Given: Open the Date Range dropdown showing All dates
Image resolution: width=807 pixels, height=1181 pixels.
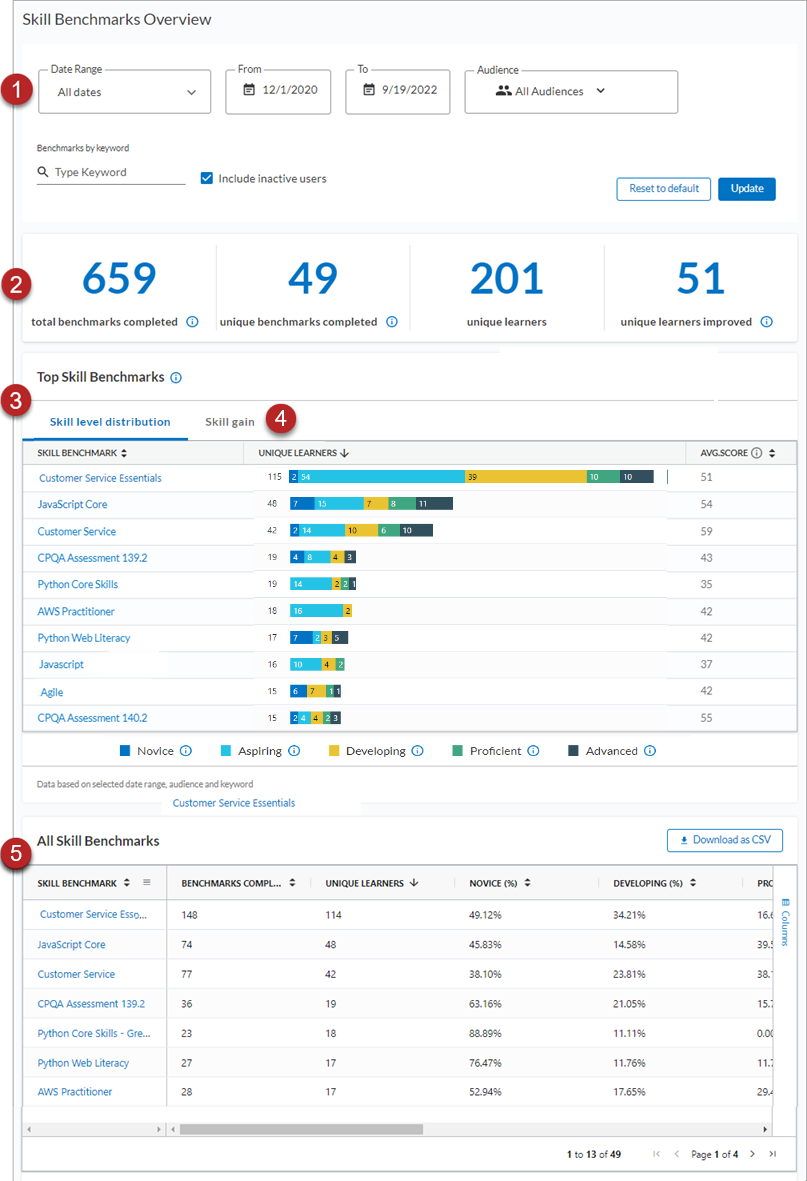Looking at the screenshot, I should pos(124,91).
